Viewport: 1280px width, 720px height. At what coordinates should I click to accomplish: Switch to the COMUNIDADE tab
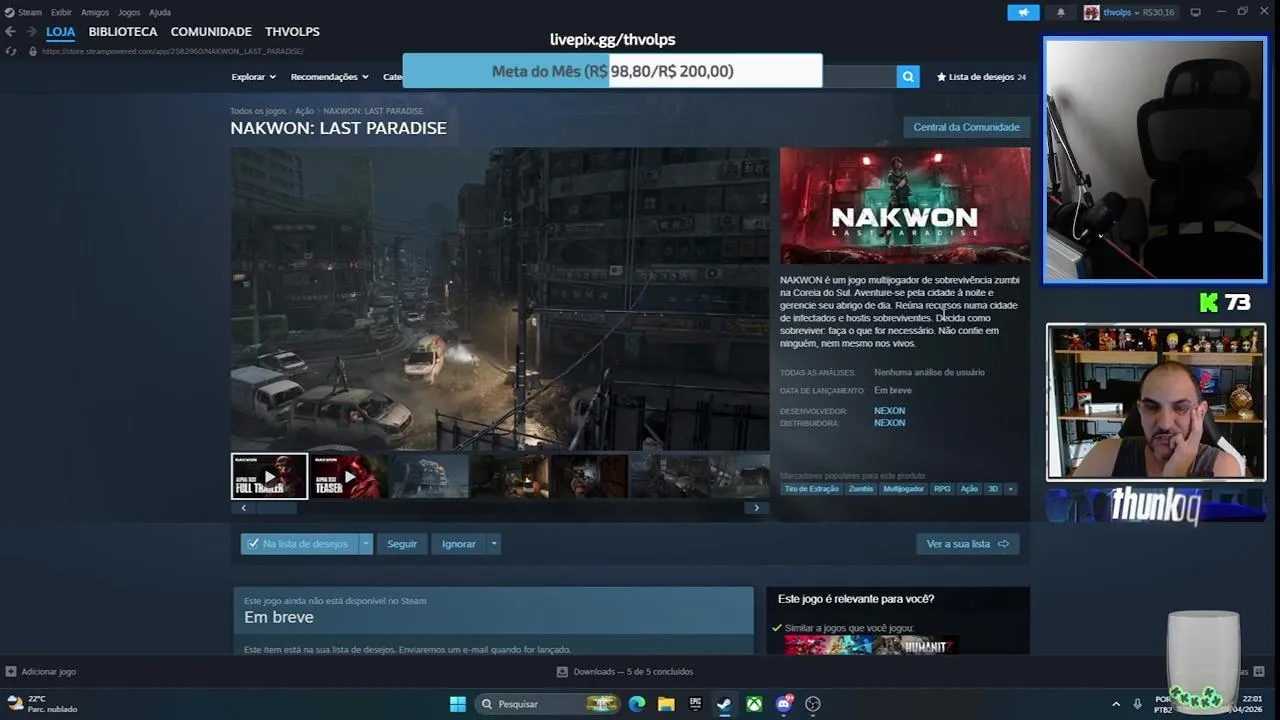(x=211, y=32)
